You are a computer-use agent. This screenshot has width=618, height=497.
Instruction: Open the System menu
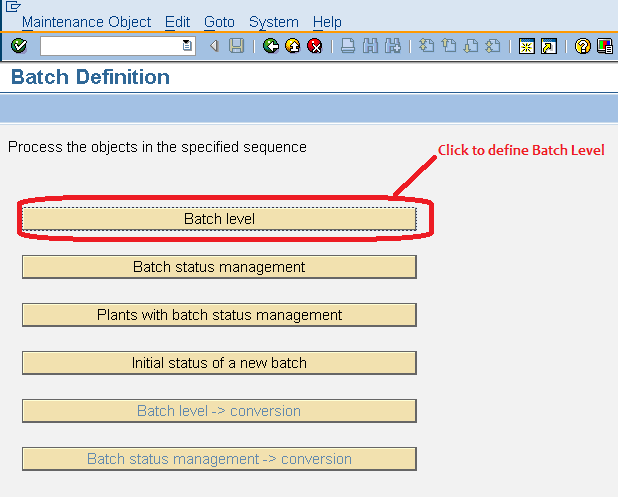(274, 22)
